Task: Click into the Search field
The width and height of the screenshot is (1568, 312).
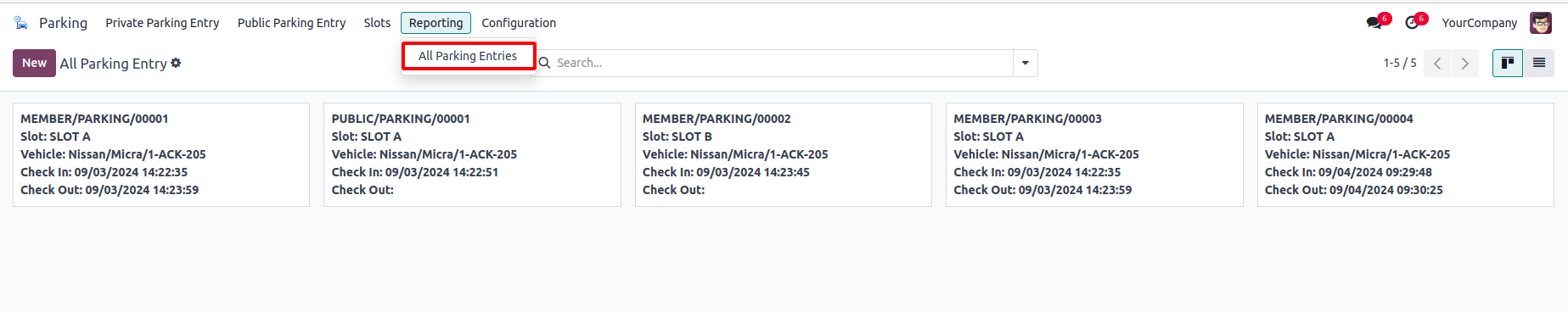Action: 781,63
